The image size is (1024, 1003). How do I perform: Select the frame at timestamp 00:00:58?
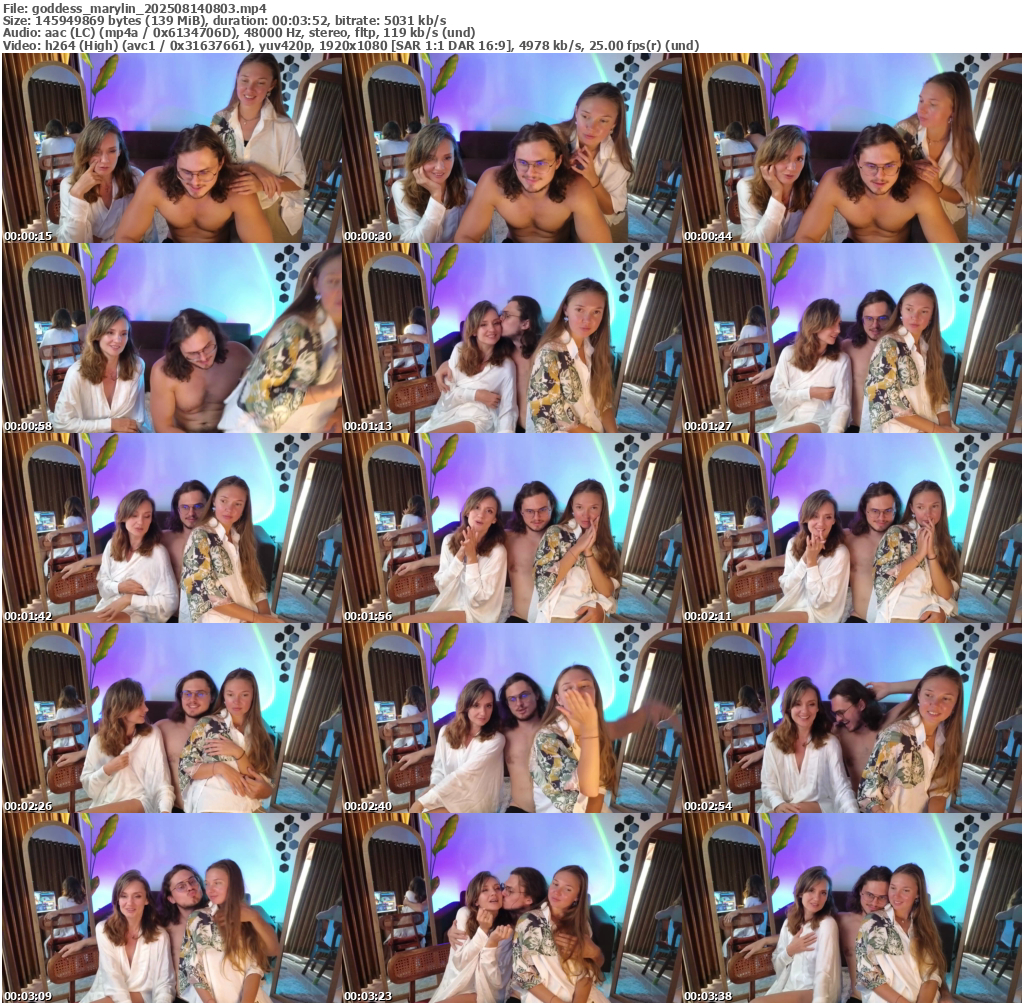(x=172, y=338)
